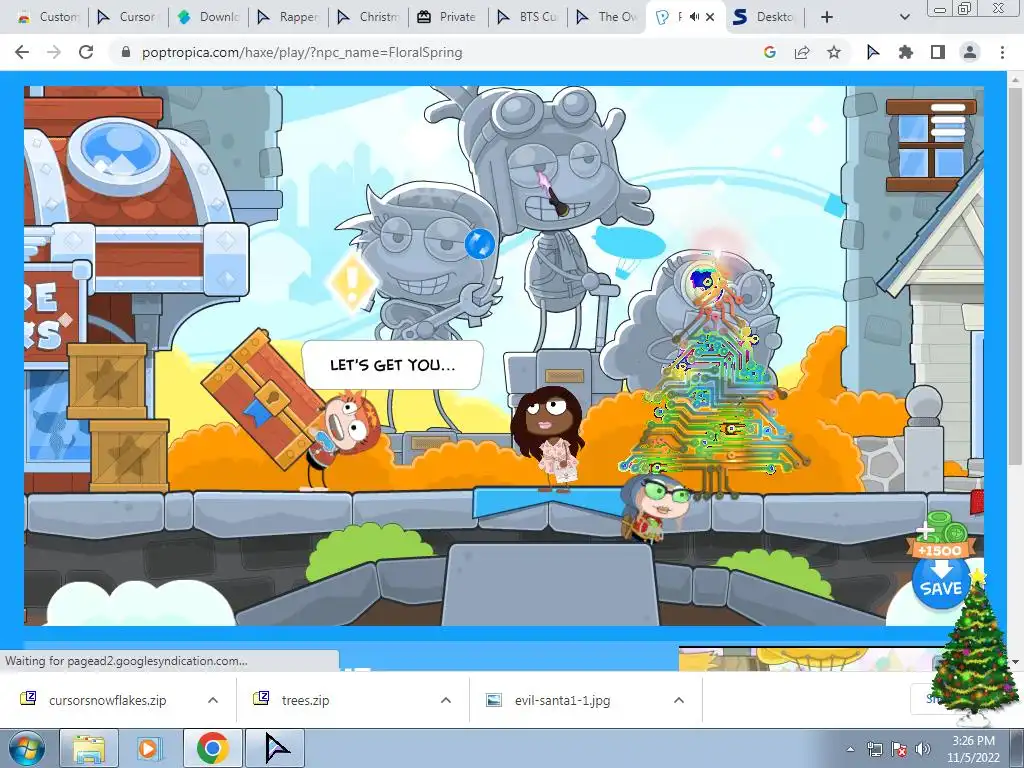Open the Windows Start menu
Viewport: 1024px width, 768px height.
[x=26, y=748]
